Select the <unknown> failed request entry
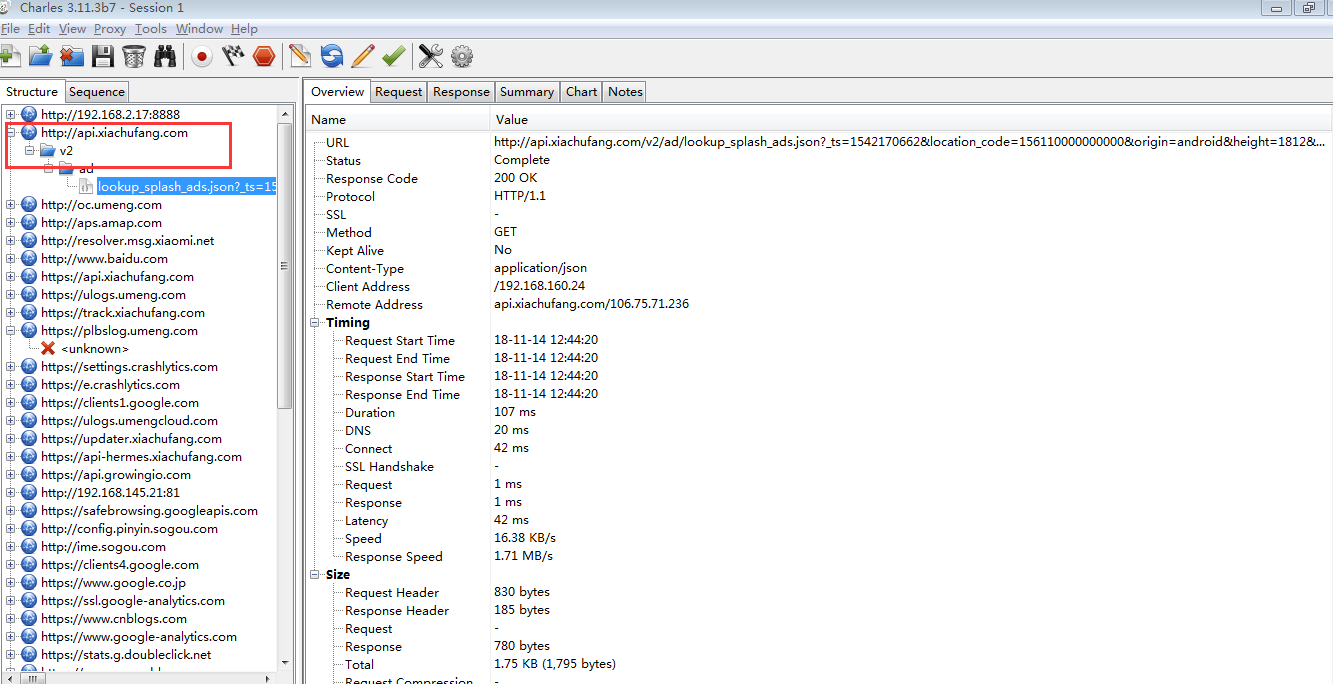1333x684 pixels. pyautogui.click(x=95, y=349)
